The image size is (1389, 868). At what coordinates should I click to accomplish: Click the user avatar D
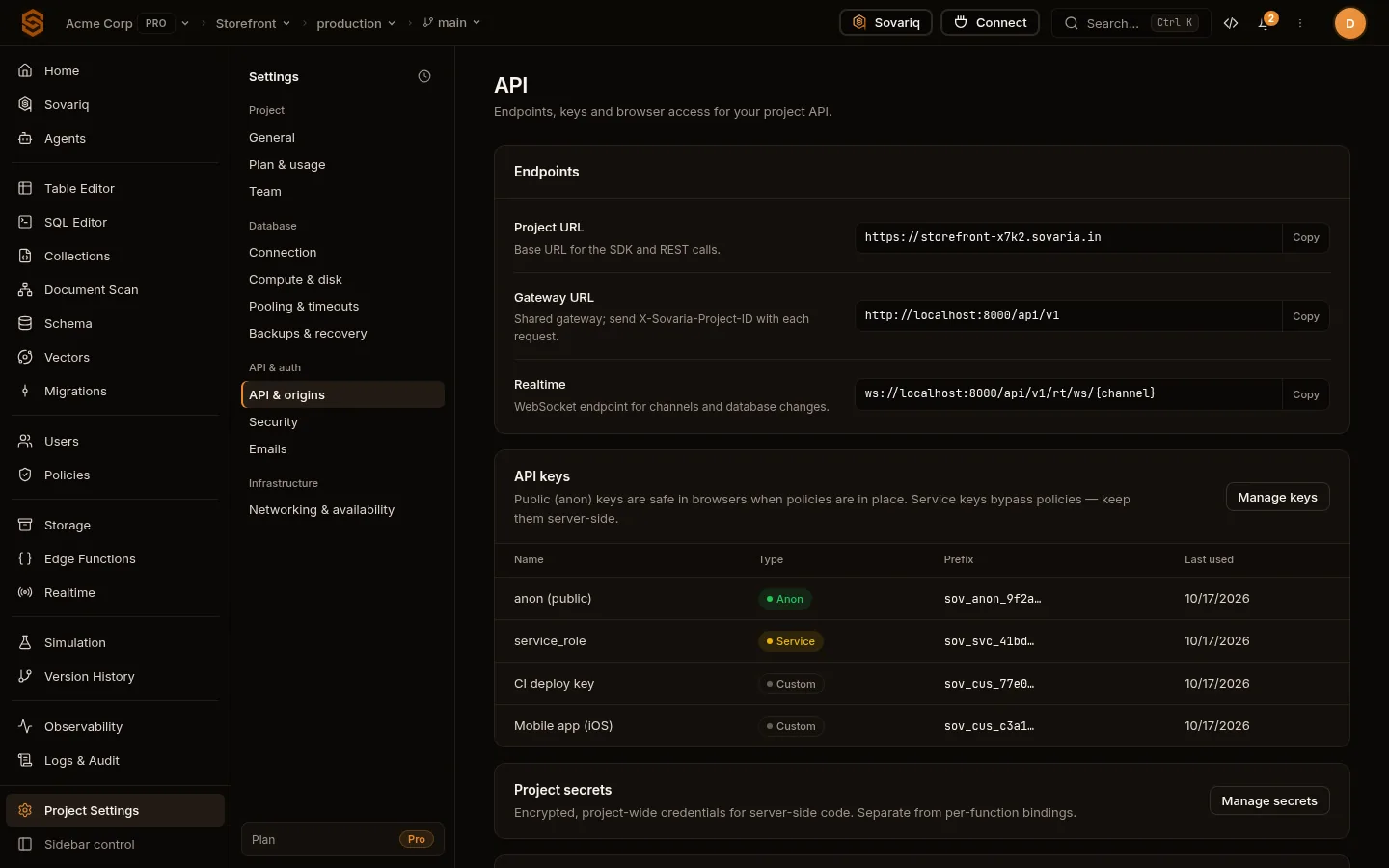[1349, 23]
